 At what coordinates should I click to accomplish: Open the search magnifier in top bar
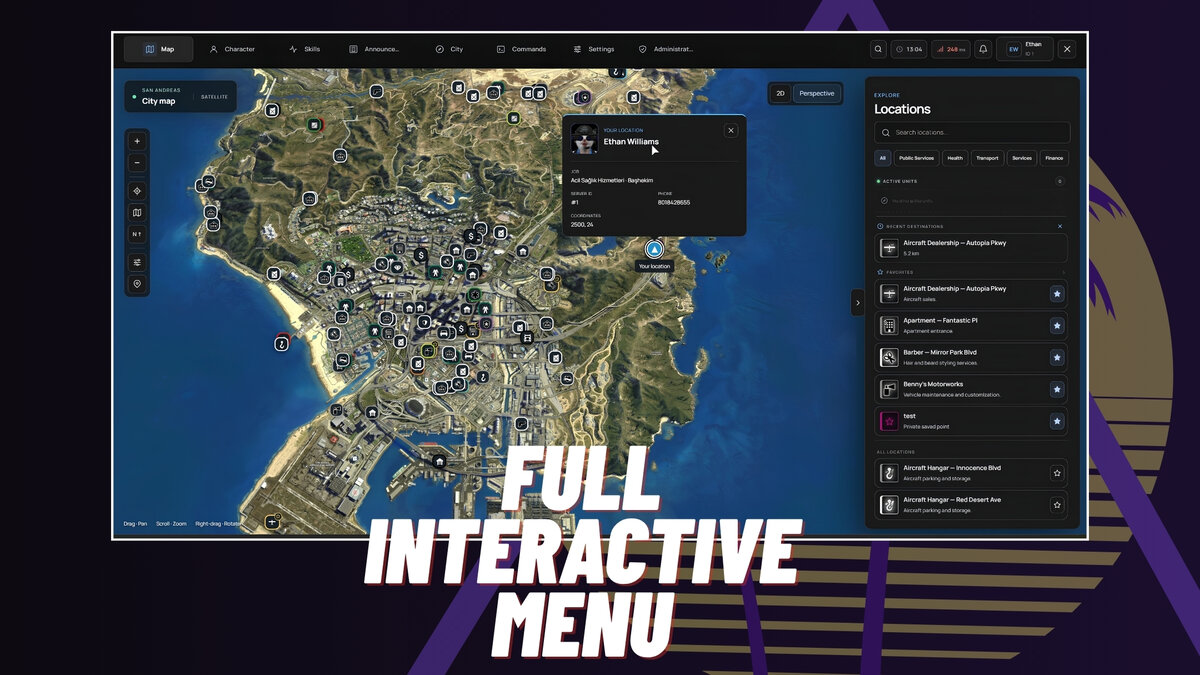coord(878,49)
